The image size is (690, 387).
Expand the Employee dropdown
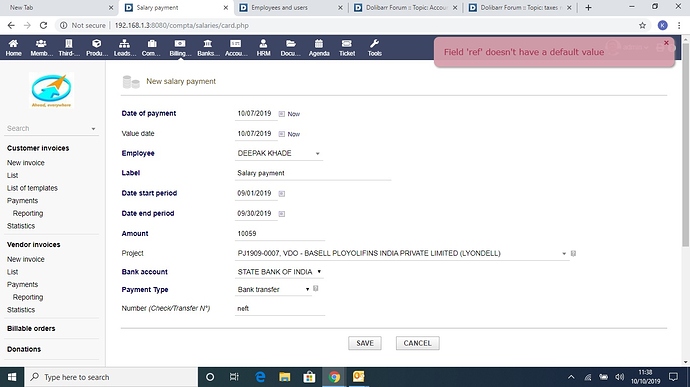click(279, 153)
